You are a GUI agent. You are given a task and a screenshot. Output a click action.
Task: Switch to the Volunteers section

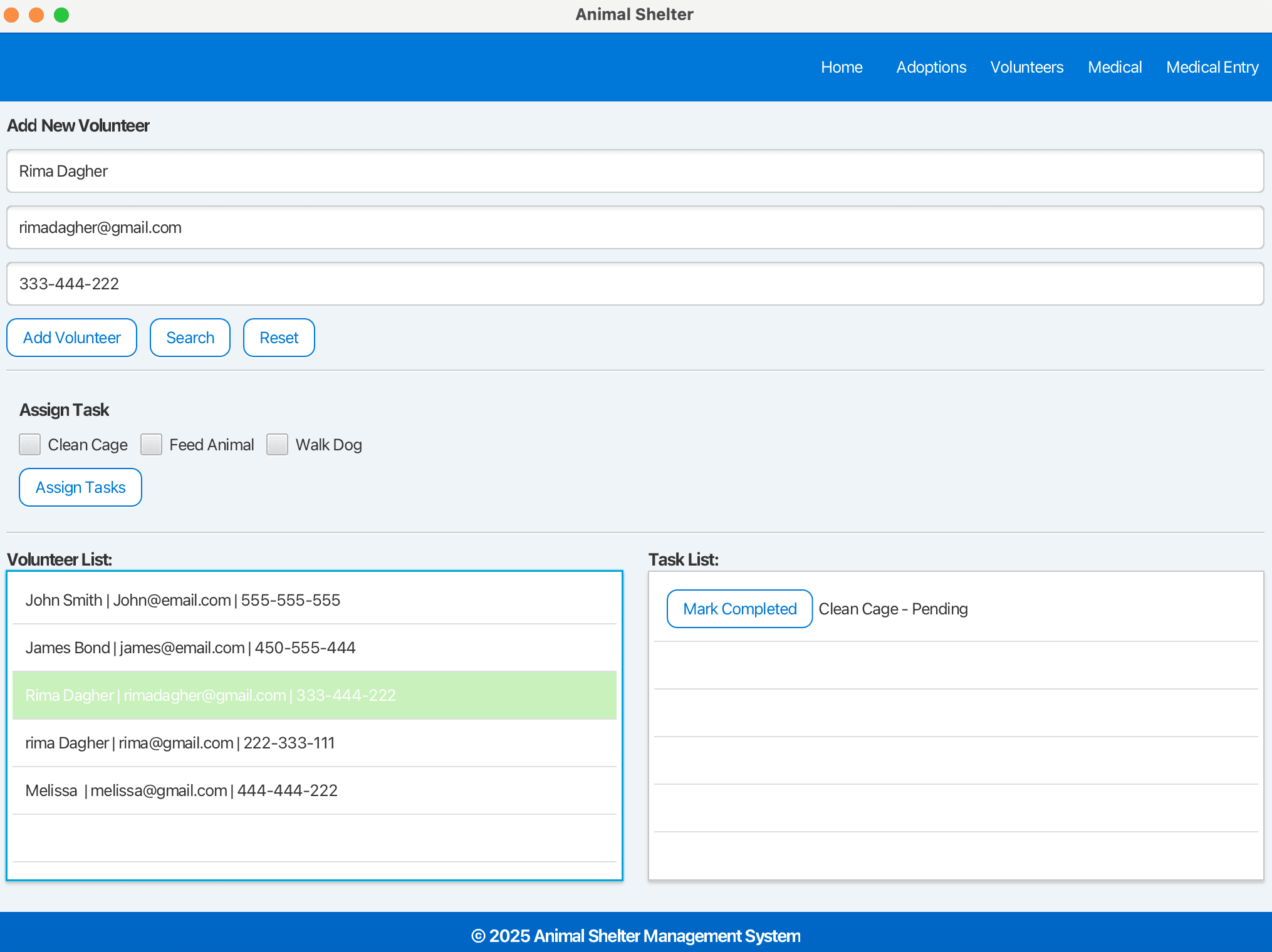pos(1026,67)
